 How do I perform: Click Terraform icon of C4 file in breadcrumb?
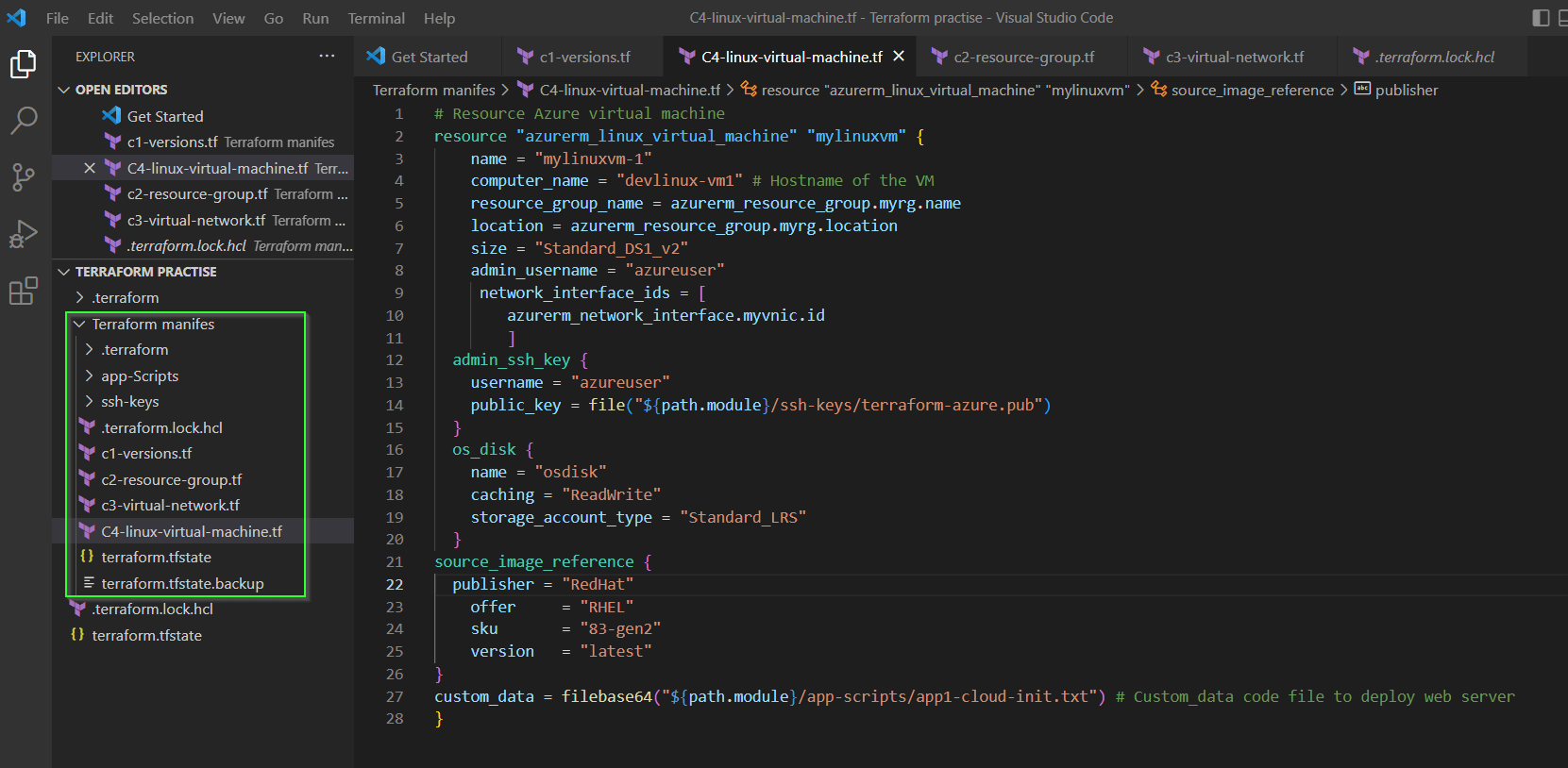point(525,90)
